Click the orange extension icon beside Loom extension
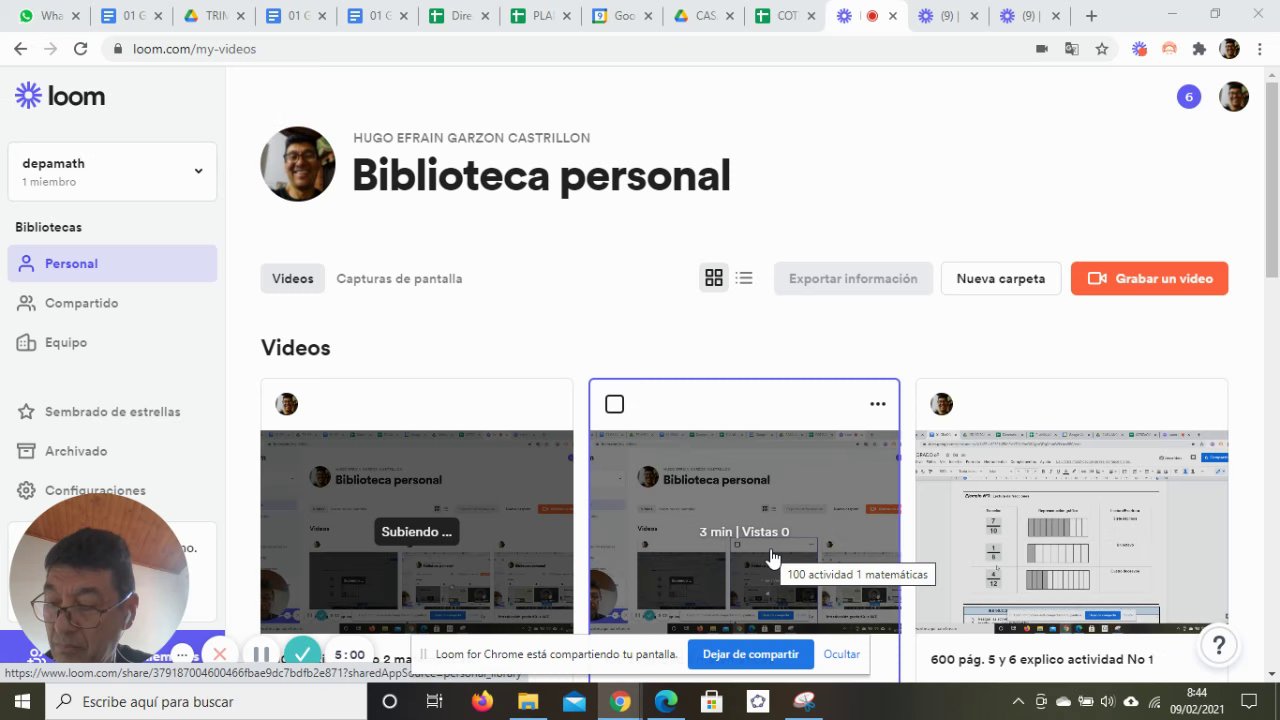 pyautogui.click(x=1169, y=49)
